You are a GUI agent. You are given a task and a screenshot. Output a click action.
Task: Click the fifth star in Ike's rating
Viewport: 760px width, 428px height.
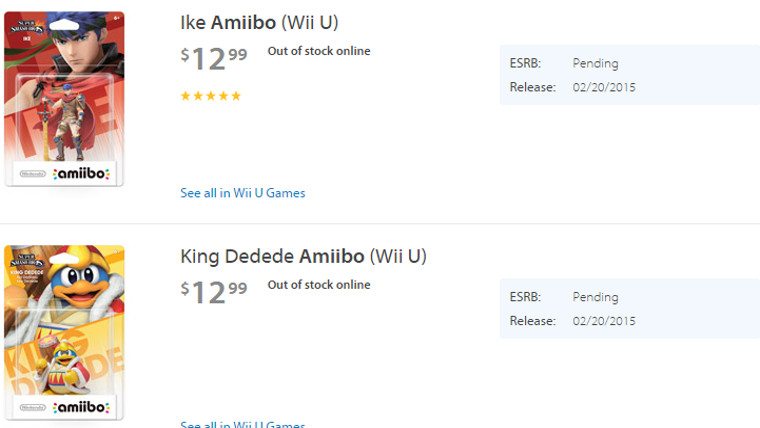[237, 96]
